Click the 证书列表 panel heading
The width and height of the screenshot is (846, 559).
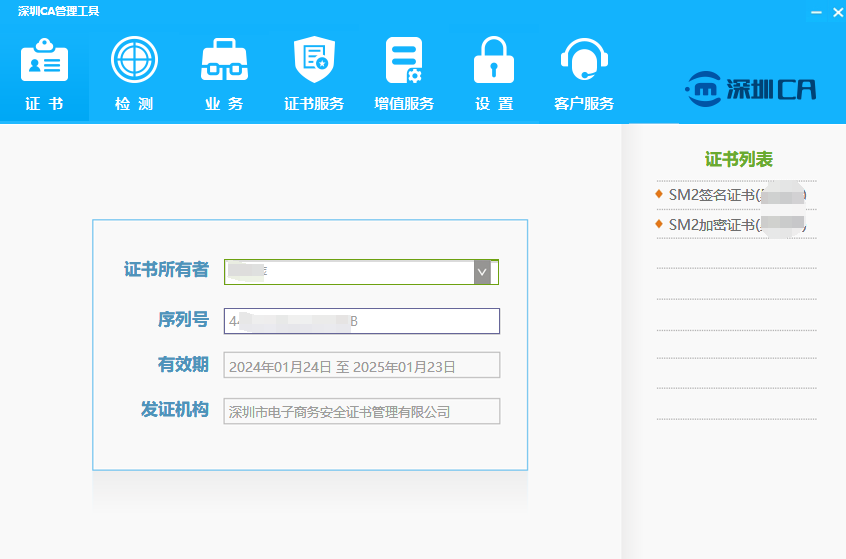[738, 160]
